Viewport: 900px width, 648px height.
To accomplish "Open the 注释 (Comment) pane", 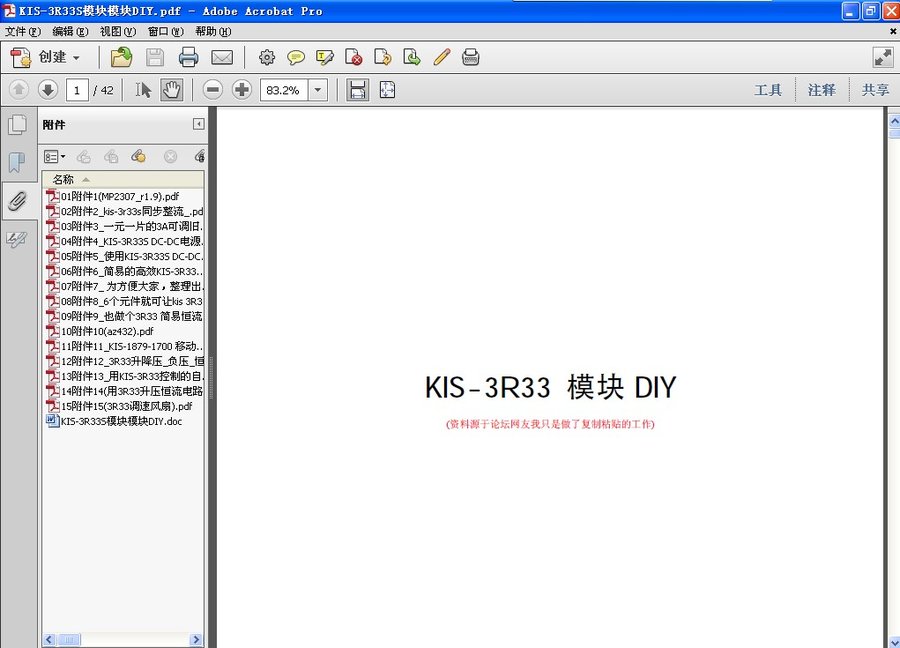I will pyautogui.click(x=822, y=90).
